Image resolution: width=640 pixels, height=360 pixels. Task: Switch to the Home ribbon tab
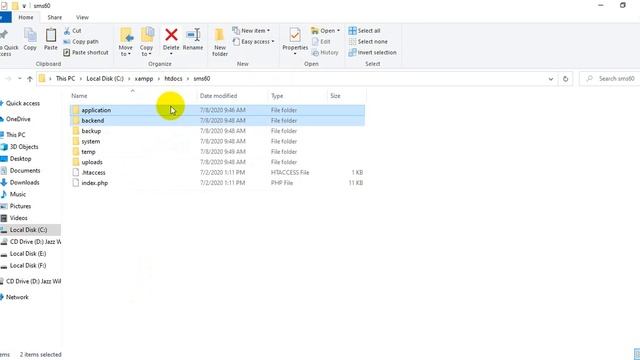[26, 18]
